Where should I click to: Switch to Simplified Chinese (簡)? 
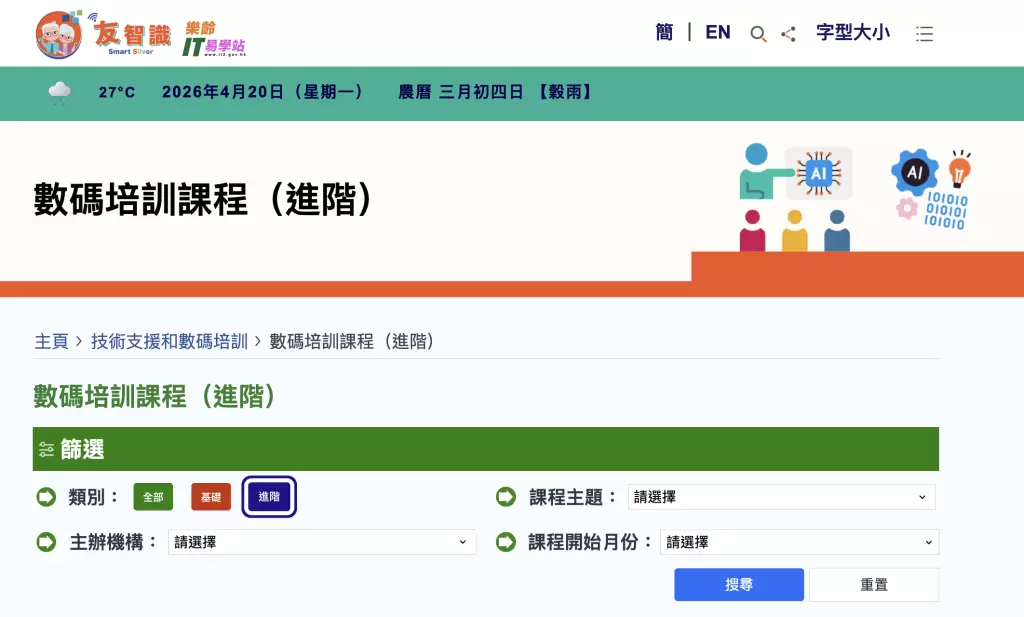[x=664, y=32]
